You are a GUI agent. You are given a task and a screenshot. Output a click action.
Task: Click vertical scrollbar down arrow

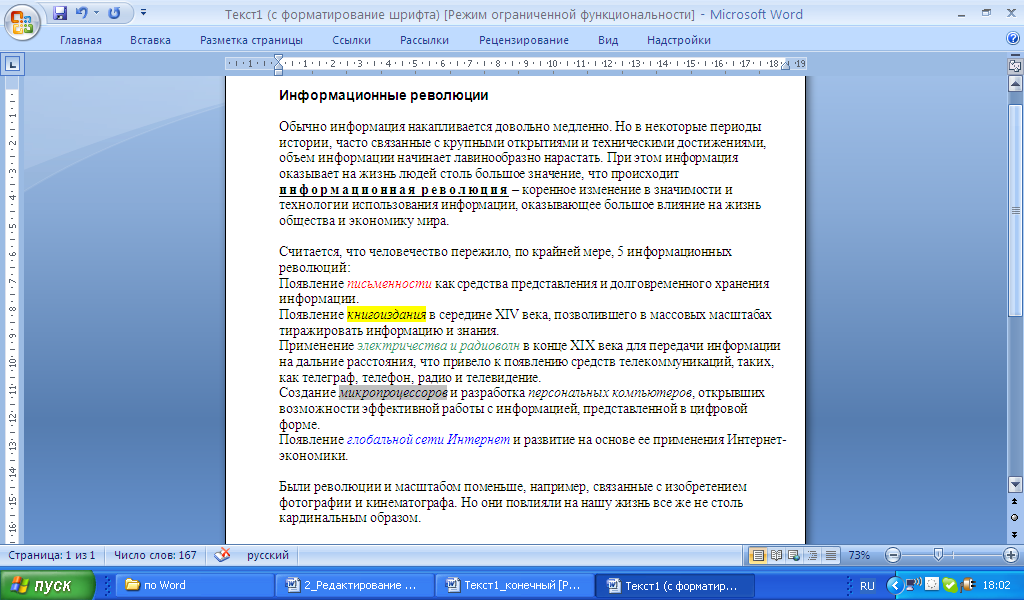point(1015,484)
